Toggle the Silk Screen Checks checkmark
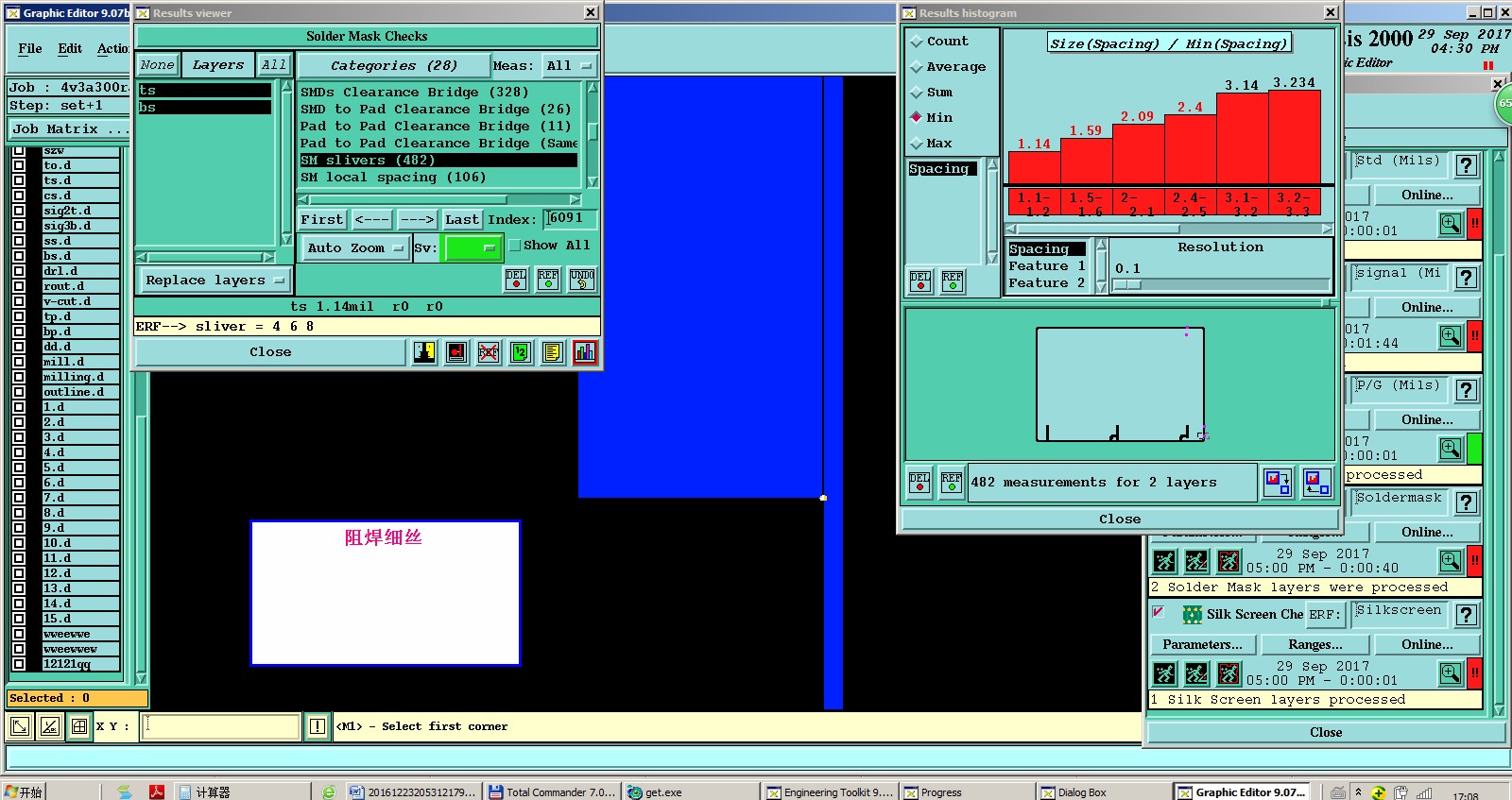1512x800 pixels. pyautogui.click(x=1158, y=612)
